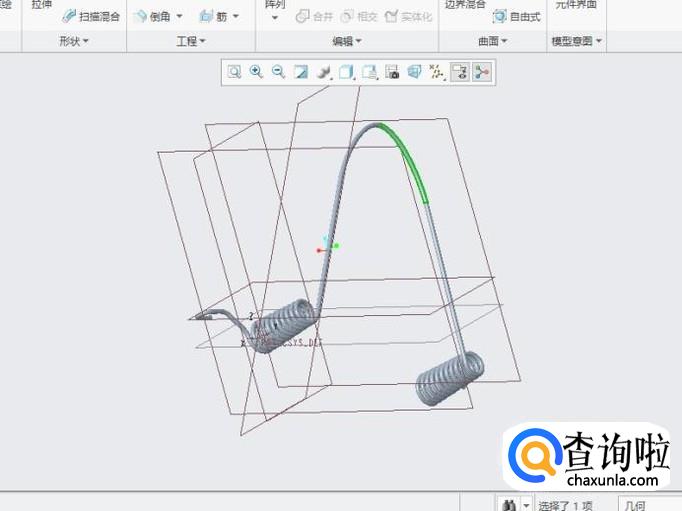Click the Solidify (实体化) button

tap(409, 17)
